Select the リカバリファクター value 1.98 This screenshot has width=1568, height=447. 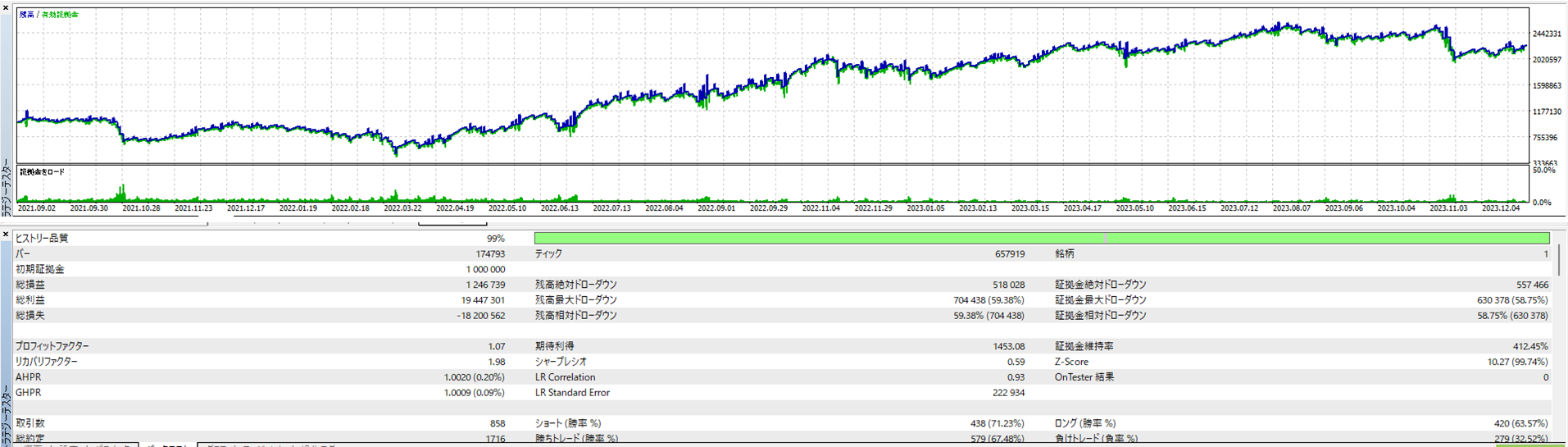point(496,363)
